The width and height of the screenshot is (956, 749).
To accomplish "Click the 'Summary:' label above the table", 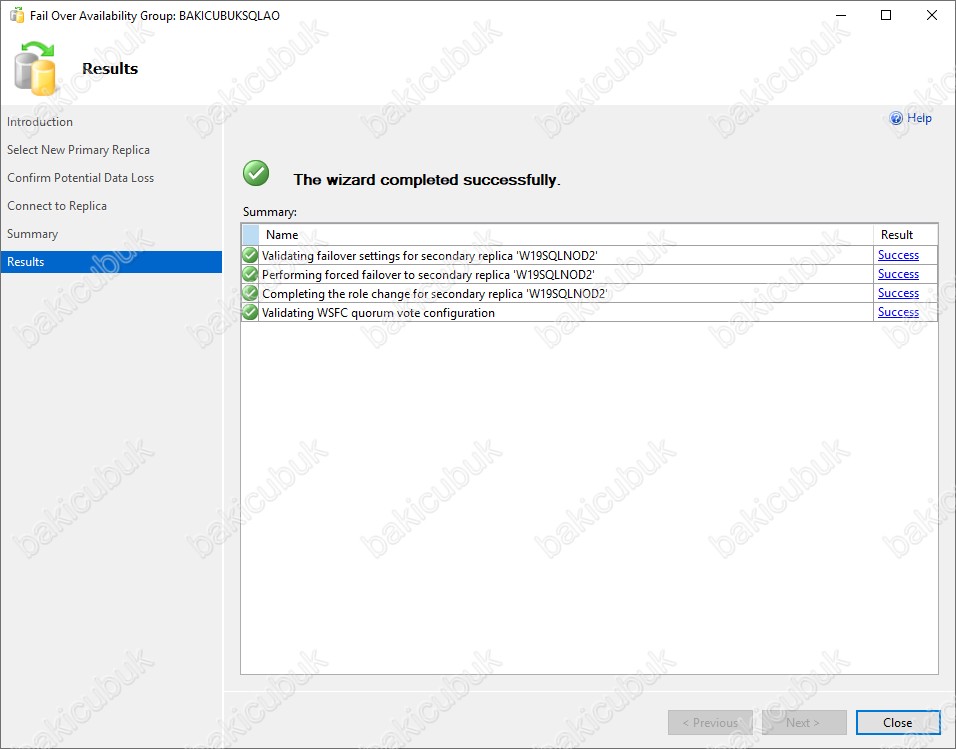I will (x=269, y=212).
